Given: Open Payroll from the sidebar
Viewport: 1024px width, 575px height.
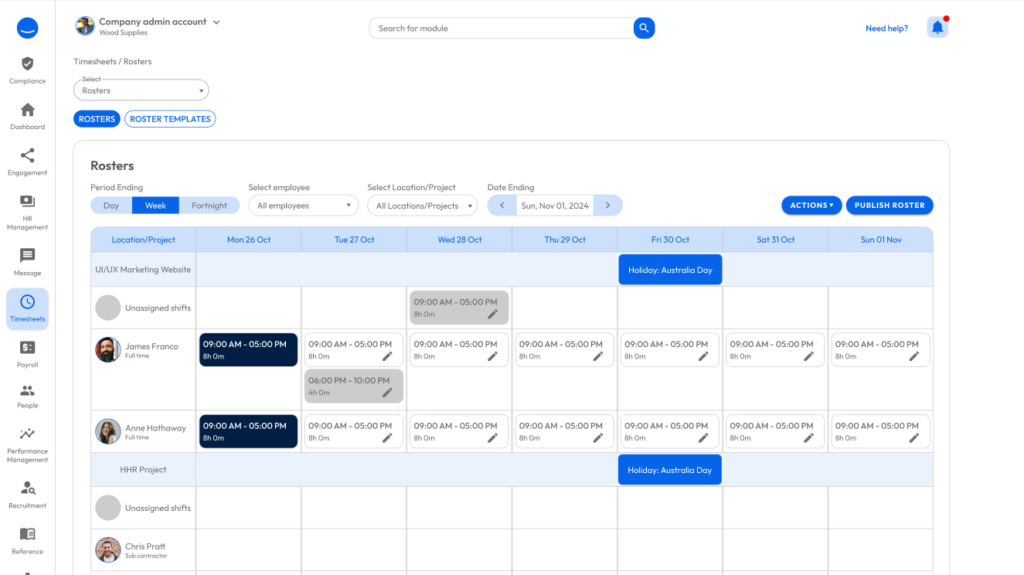Looking at the screenshot, I should click(27, 348).
